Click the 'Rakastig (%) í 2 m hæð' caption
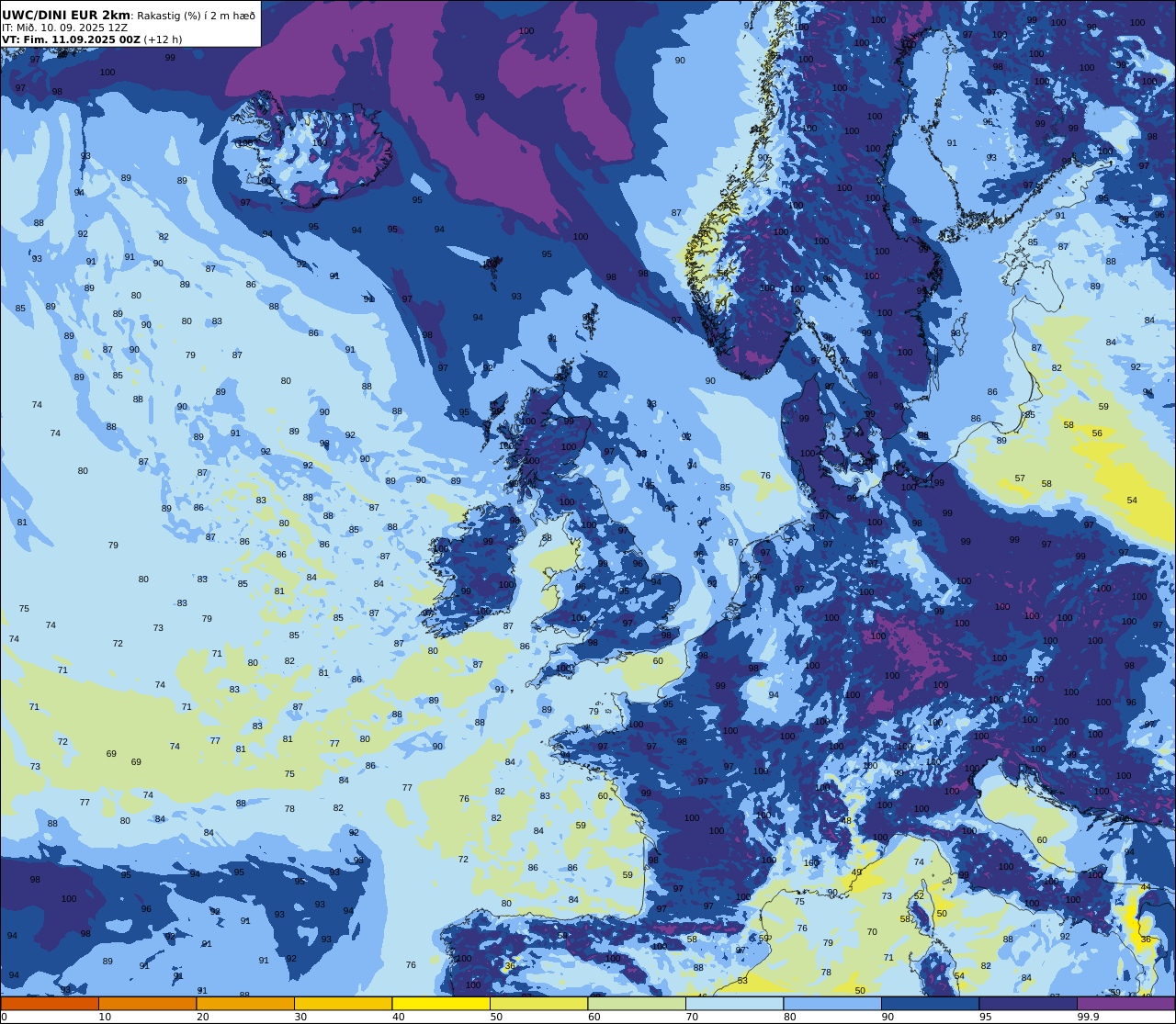The image size is (1176, 1024). (x=196, y=16)
